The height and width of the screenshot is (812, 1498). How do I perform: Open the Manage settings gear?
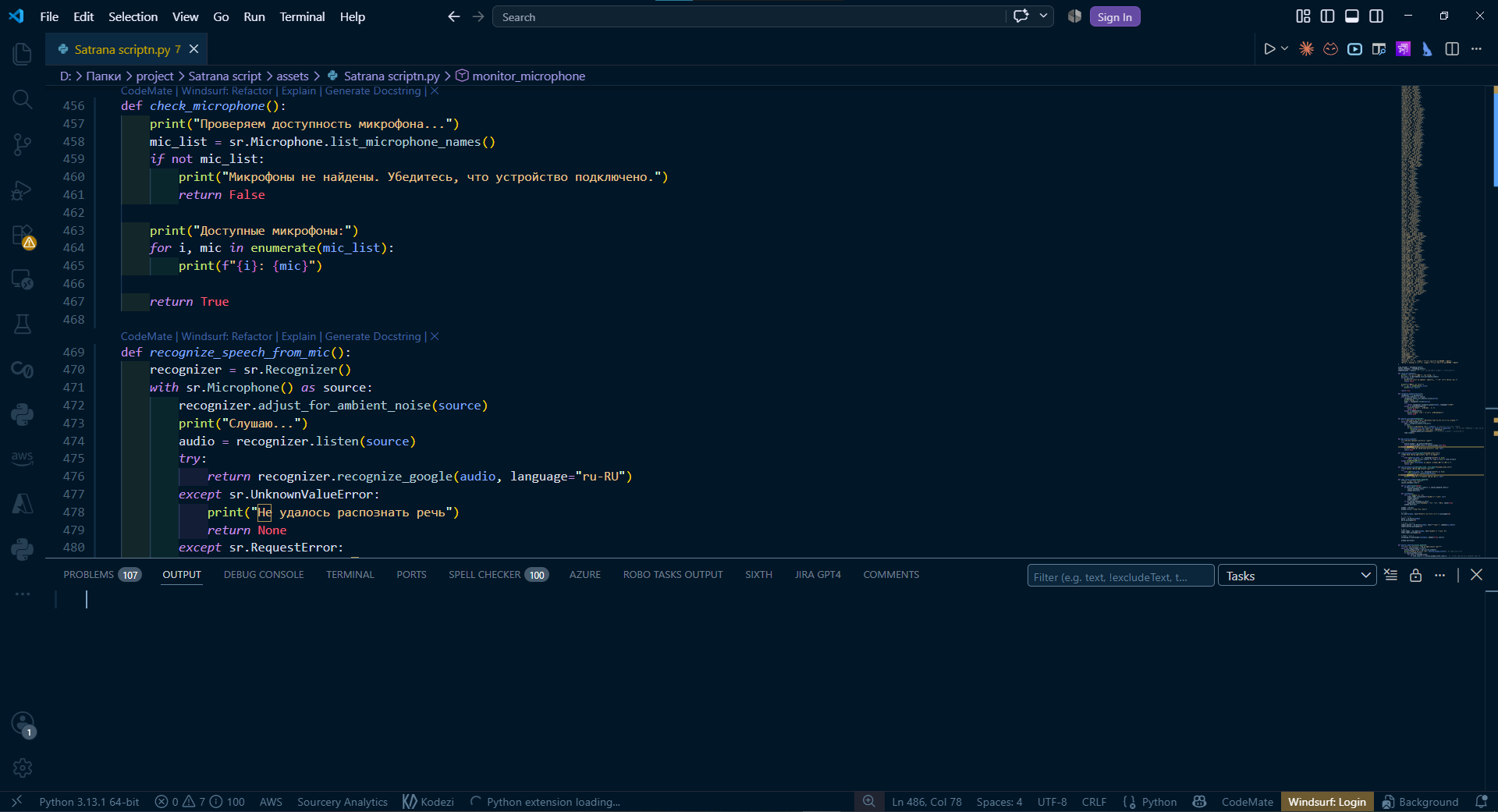pyautogui.click(x=23, y=768)
